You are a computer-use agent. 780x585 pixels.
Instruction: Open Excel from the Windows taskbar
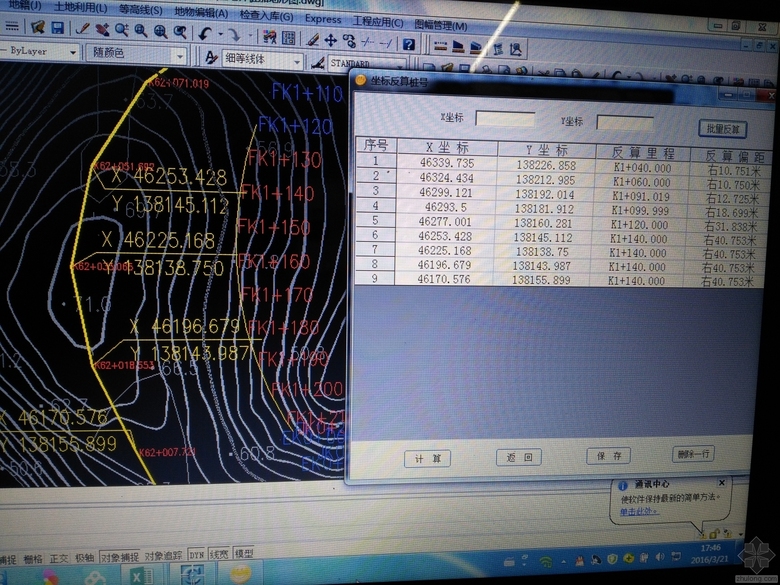coord(141,574)
